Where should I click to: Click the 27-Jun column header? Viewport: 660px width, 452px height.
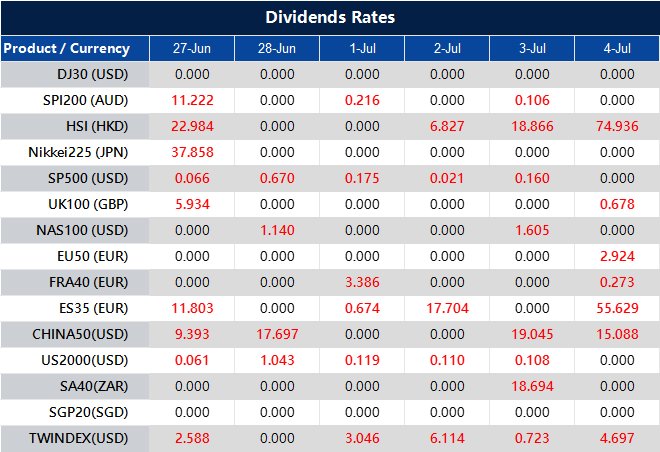191,48
